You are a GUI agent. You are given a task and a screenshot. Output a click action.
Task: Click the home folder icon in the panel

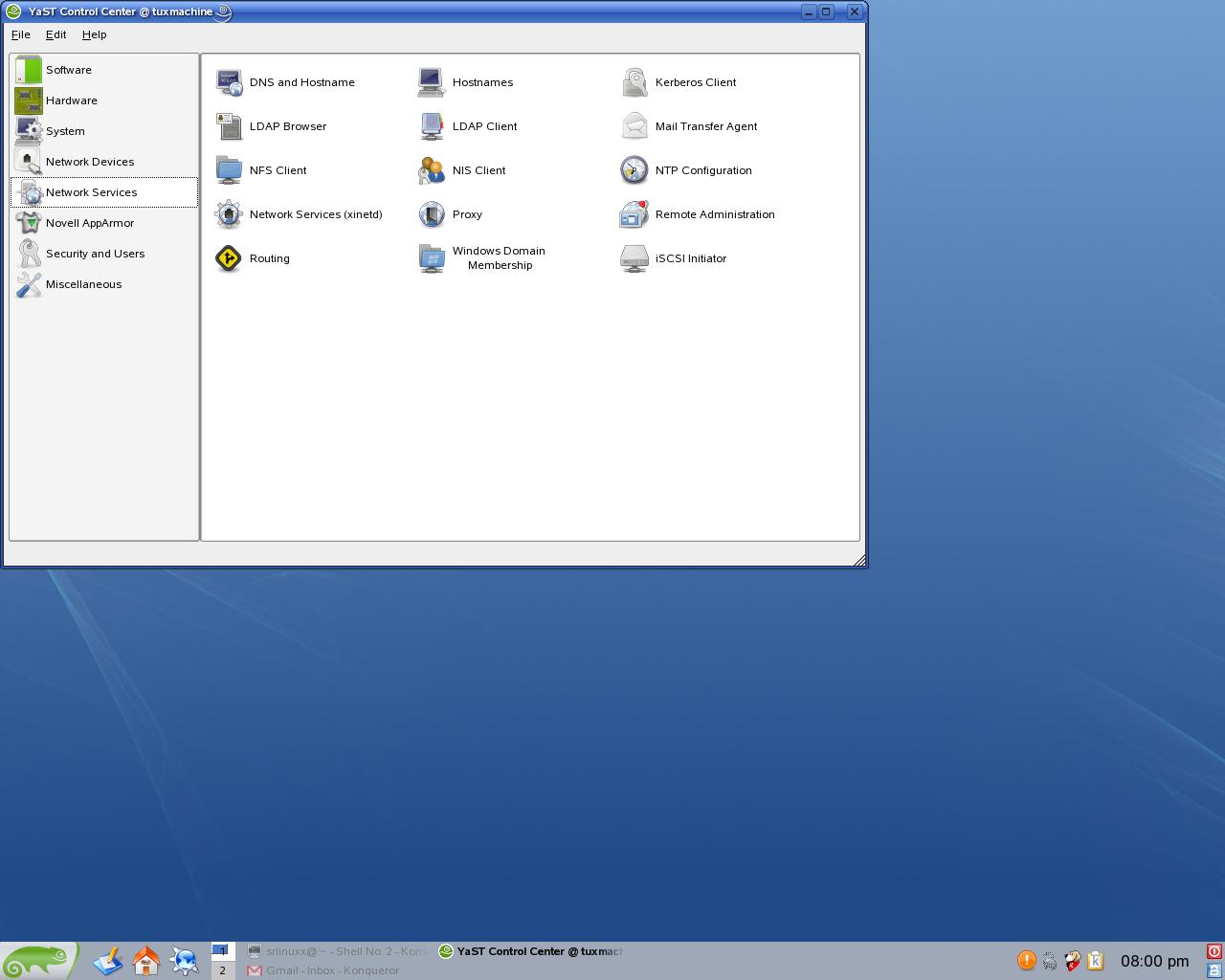click(x=146, y=961)
